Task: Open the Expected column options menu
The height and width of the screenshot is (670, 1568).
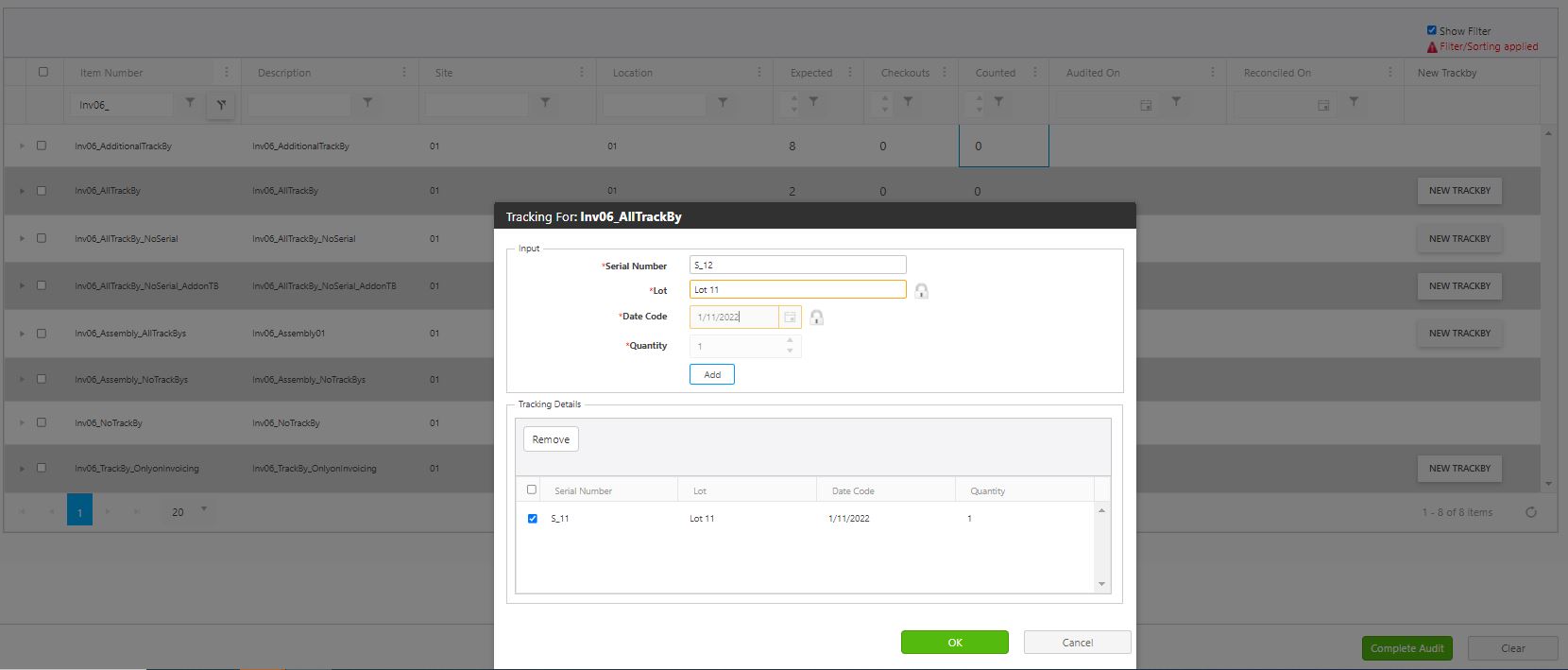Action: point(850,73)
